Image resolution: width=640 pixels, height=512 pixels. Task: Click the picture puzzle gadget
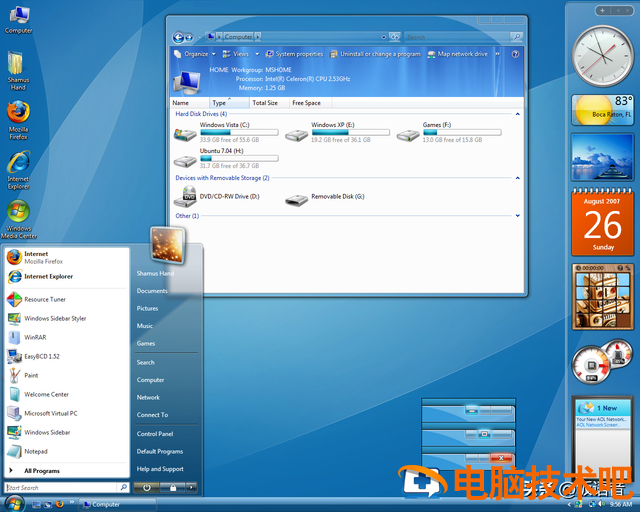[602, 296]
